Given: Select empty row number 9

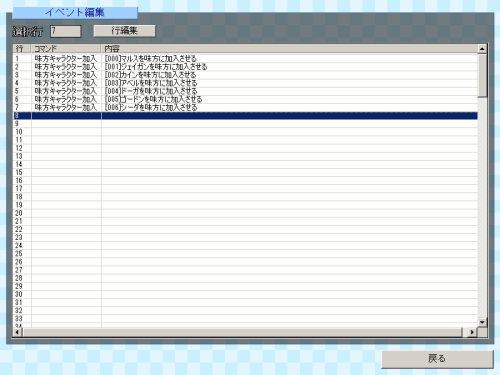Looking at the screenshot, I should (x=245, y=124).
